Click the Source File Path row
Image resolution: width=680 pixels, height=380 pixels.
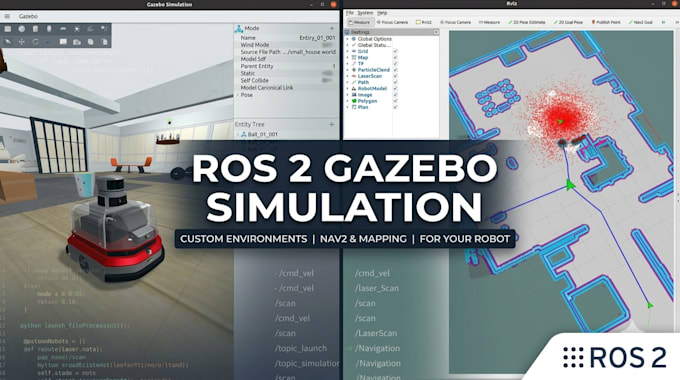coord(286,52)
